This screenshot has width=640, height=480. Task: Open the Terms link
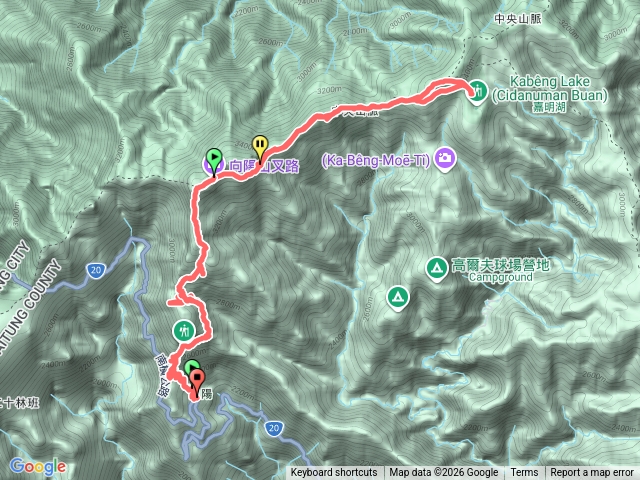tap(524, 473)
